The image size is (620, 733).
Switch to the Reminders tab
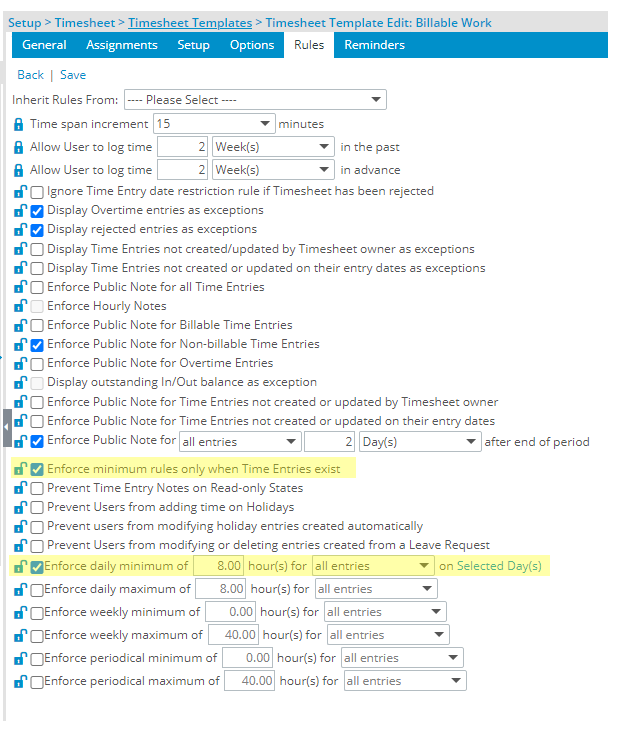(x=375, y=45)
